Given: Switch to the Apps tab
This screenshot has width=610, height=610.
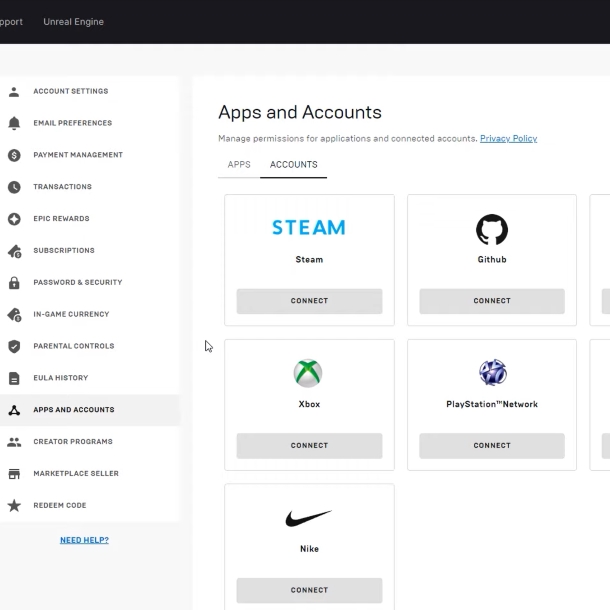Looking at the screenshot, I should coord(239,165).
